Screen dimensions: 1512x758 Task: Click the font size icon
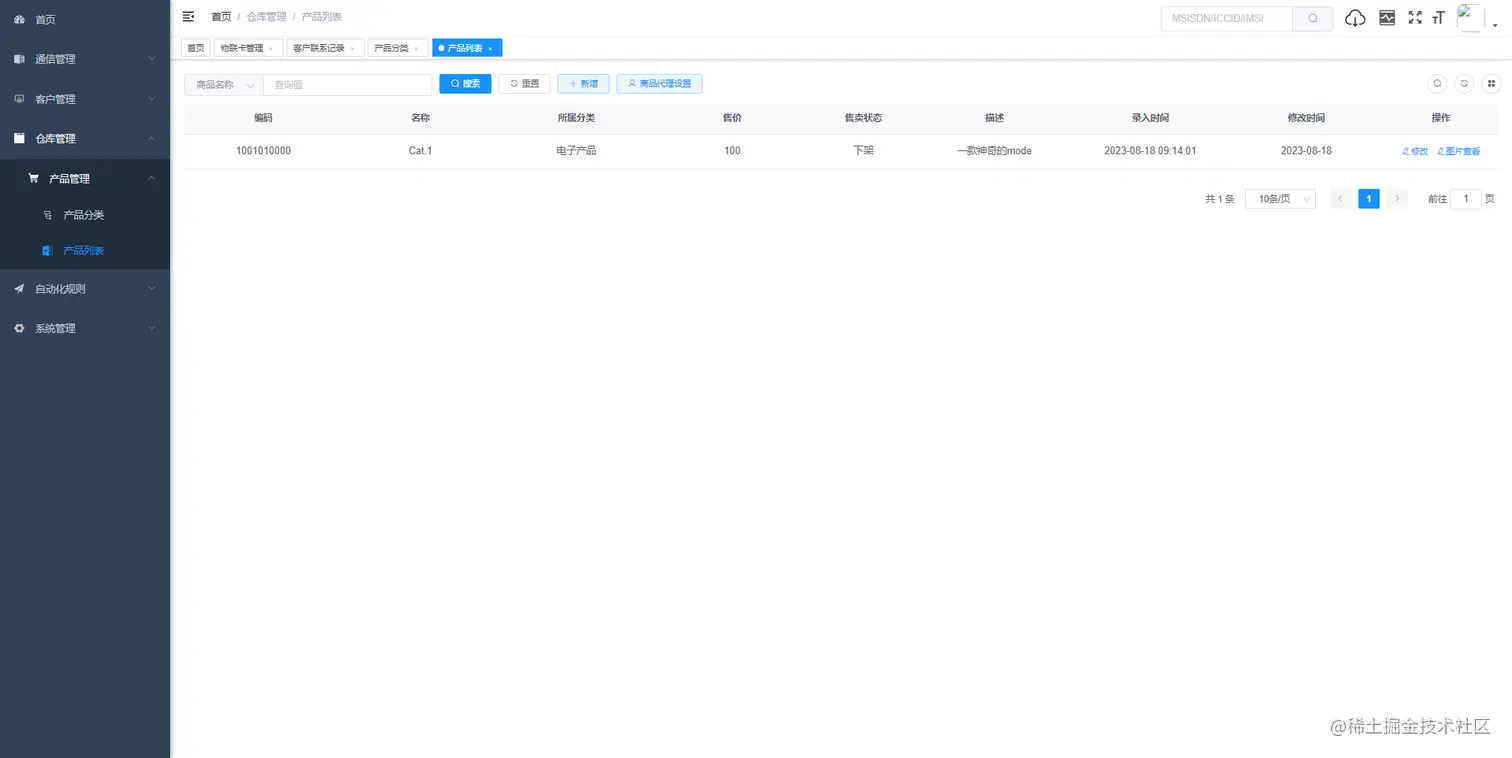(x=1438, y=17)
